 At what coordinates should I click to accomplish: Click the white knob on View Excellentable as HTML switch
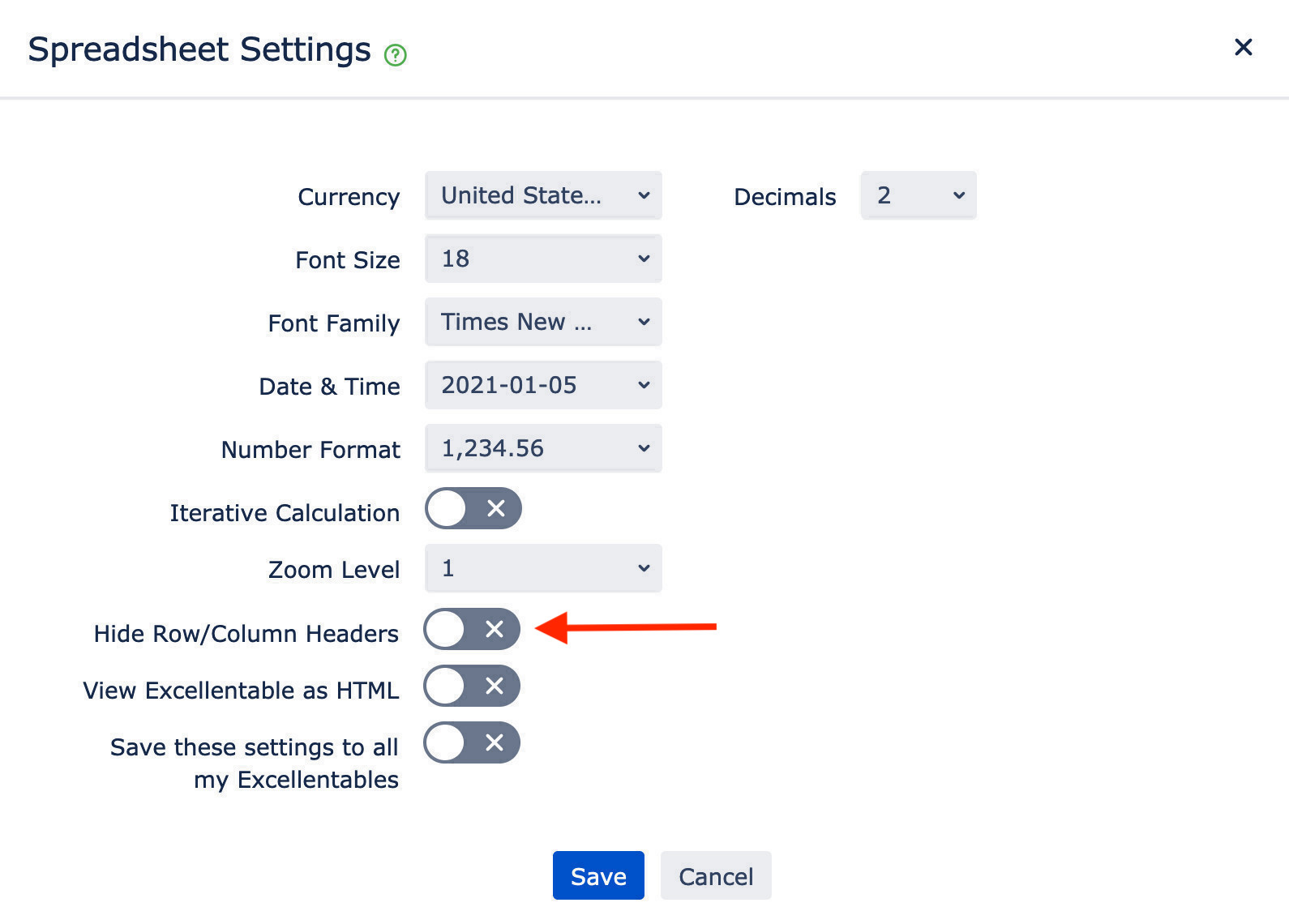click(x=445, y=686)
